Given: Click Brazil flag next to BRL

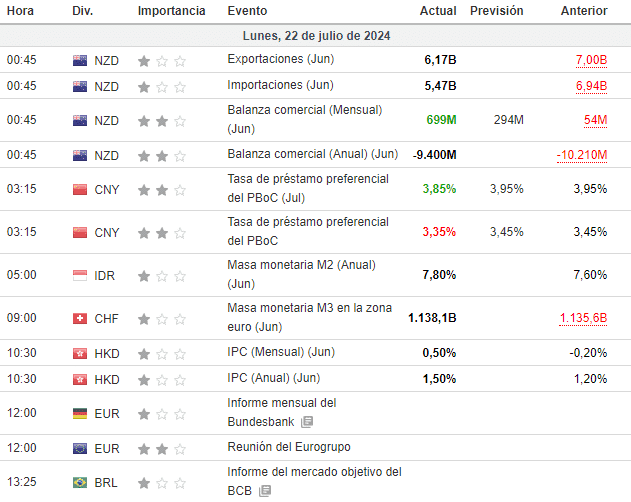Looking at the screenshot, I should pyautogui.click(x=80, y=482).
